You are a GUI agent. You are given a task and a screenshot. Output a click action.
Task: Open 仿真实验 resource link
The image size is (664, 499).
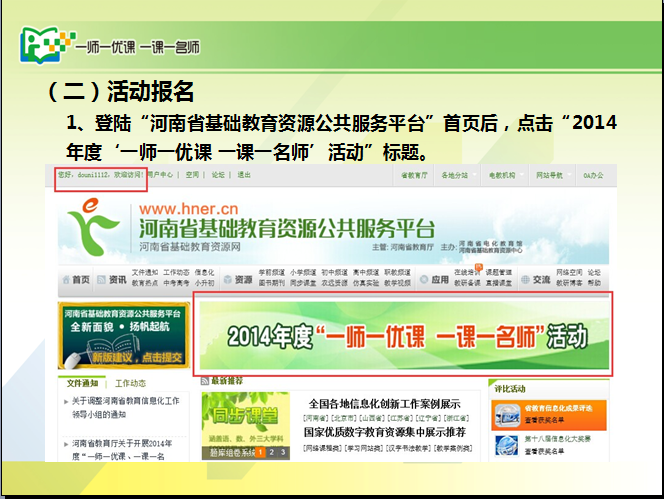pyautogui.click(x=366, y=283)
